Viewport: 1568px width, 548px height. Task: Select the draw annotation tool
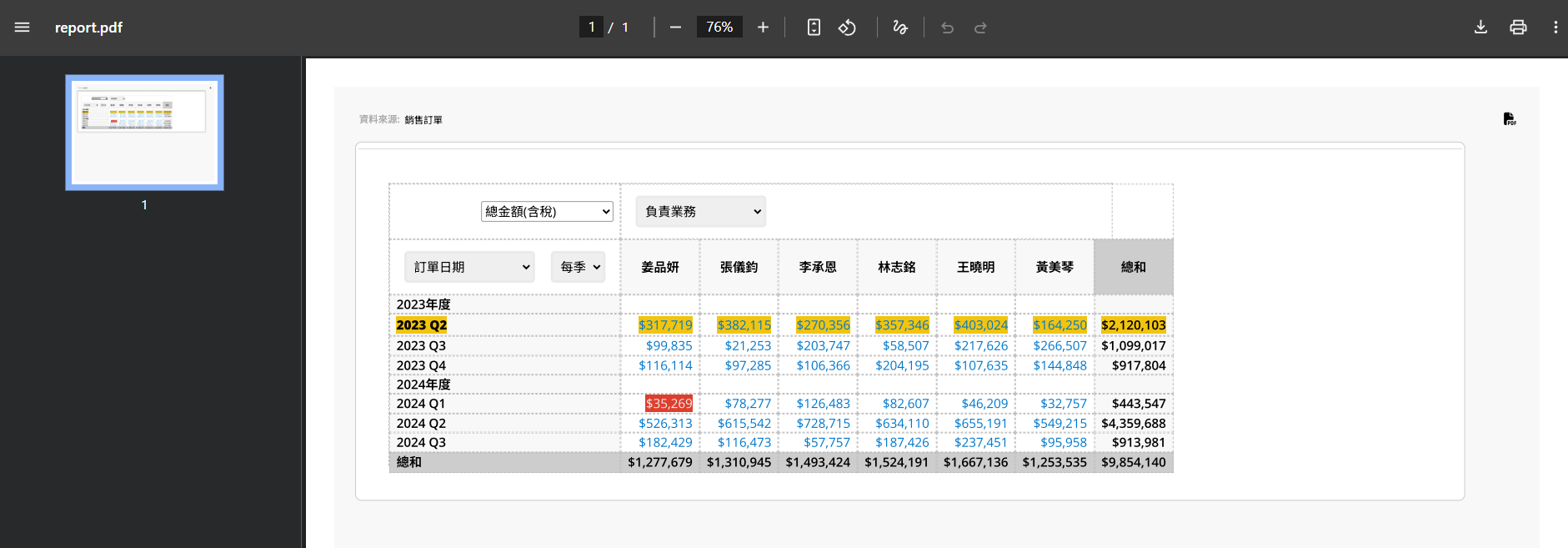899,28
